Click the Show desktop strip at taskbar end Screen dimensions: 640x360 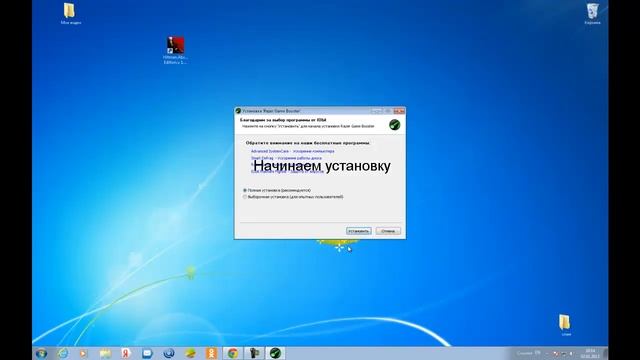(x=605, y=353)
